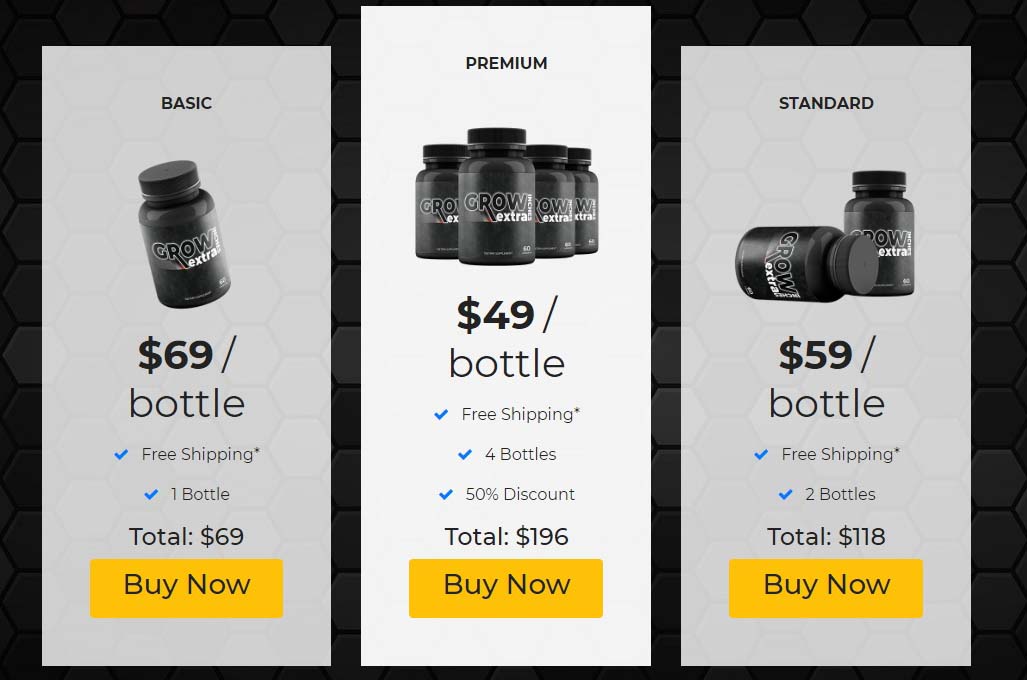Screen dimensions: 1027x680
Task: Click the checkmark next to 1 Bottle
Action: pyautogui.click(x=151, y=494)
